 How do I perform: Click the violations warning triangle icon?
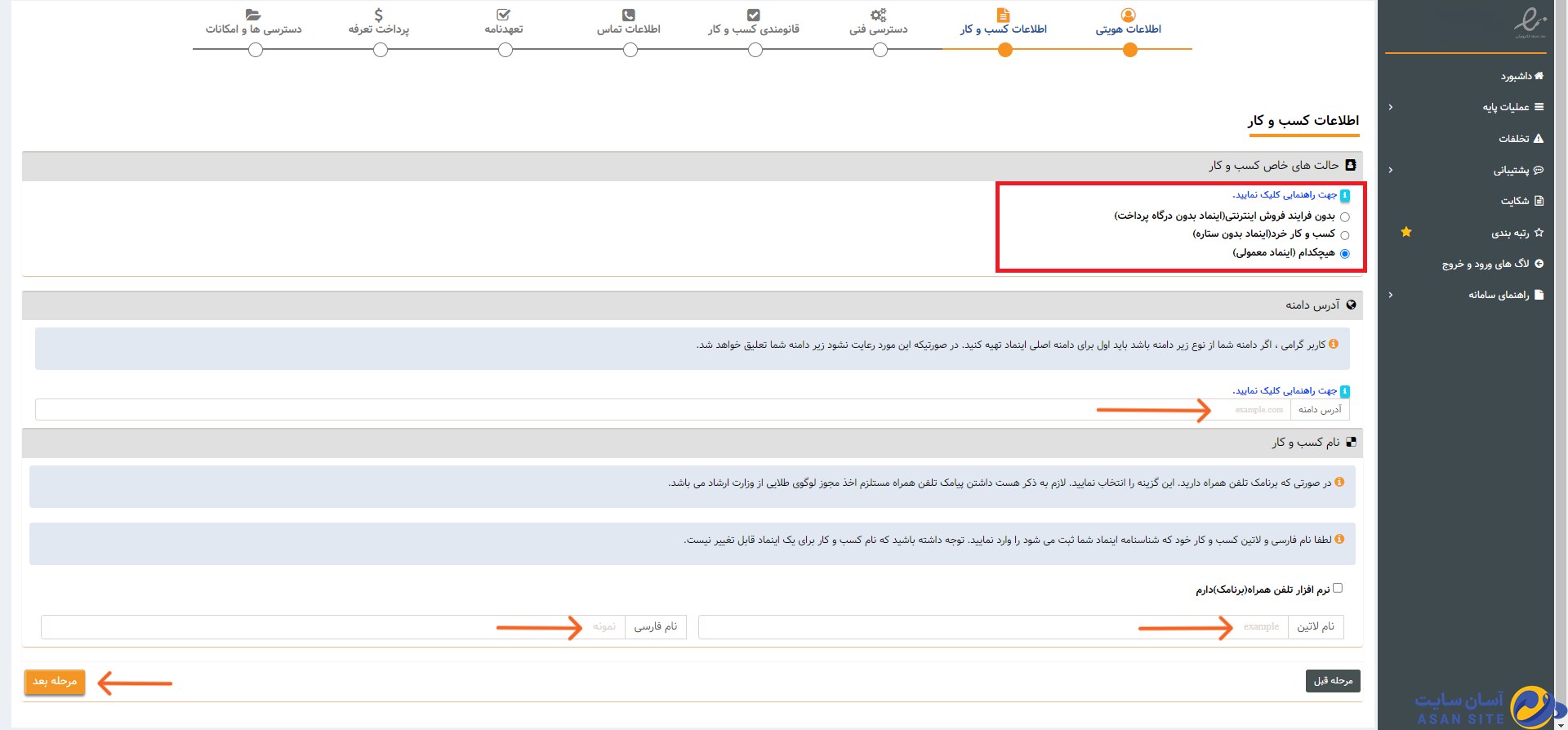click(1539, 139)
